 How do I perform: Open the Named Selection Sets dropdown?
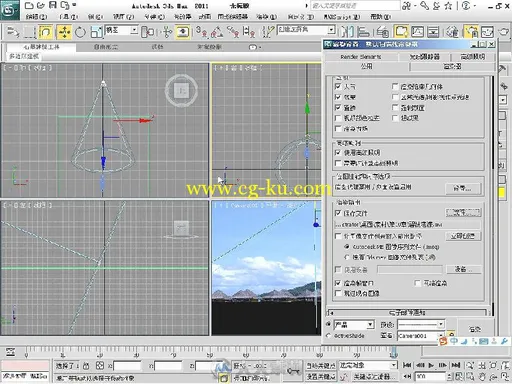pos(306,30)
